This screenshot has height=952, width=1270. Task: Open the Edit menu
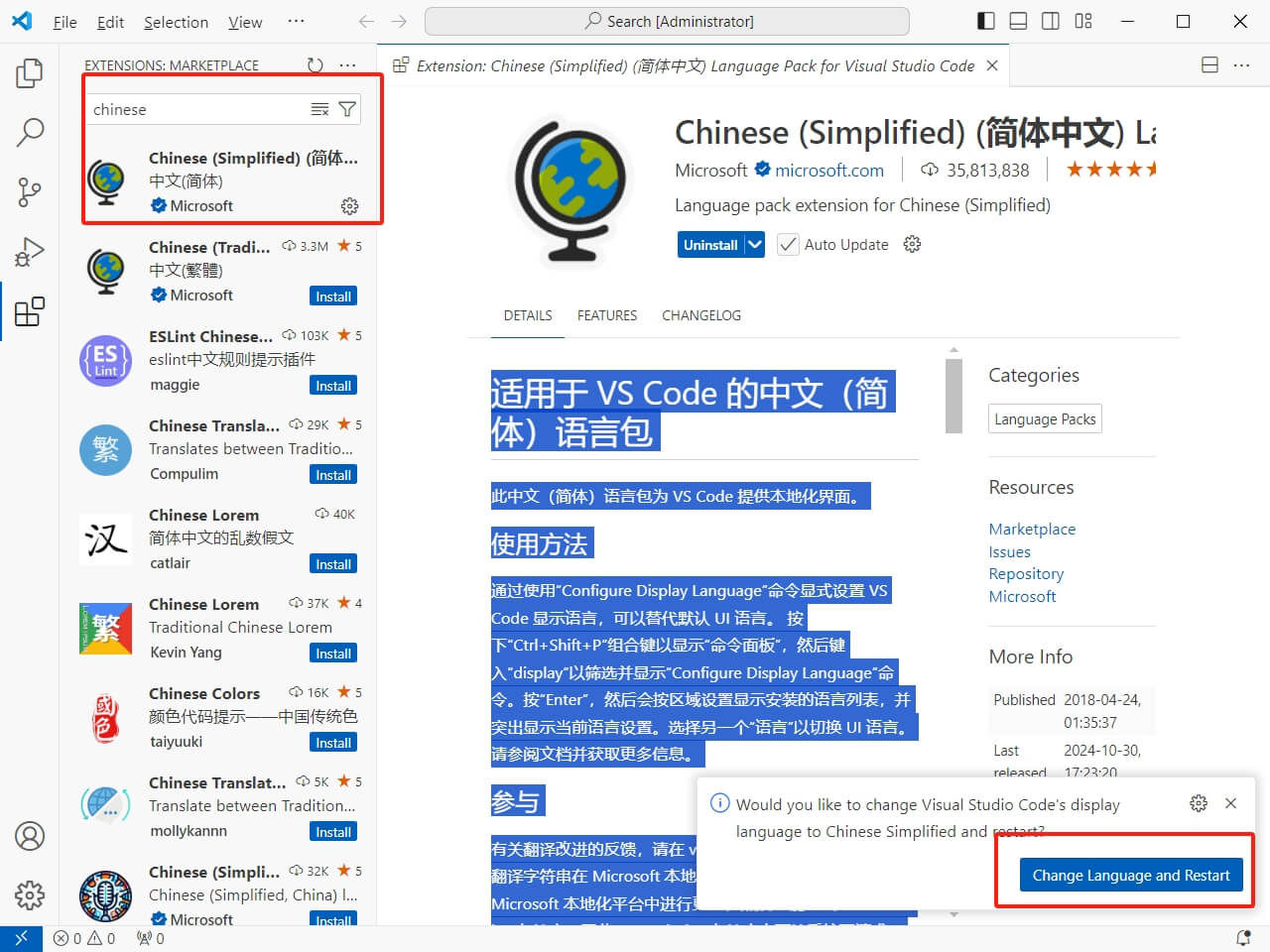[x=110, y=22]
